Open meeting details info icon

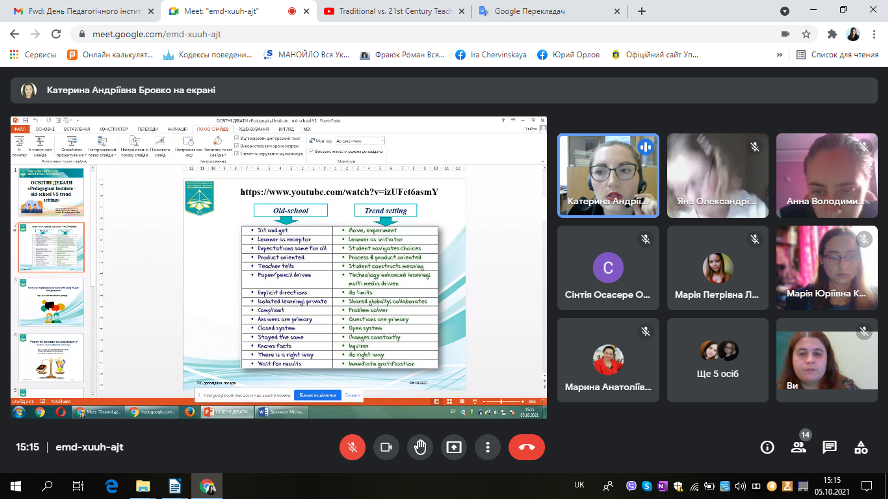[x=767, y=447]
